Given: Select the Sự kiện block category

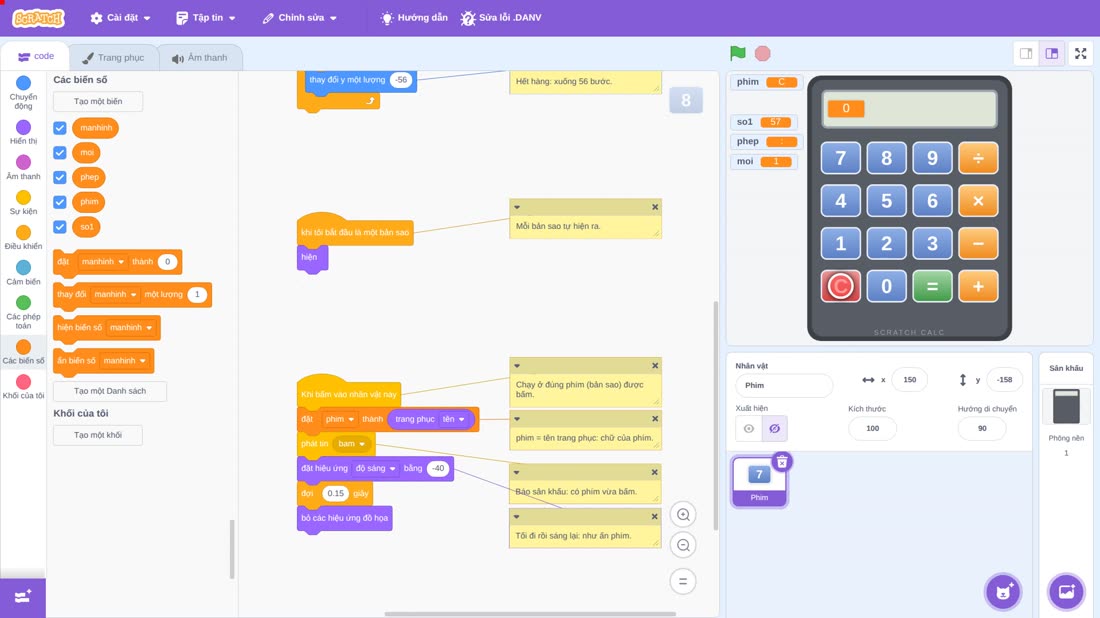Looking at the screenshot, I should point(23,203).
